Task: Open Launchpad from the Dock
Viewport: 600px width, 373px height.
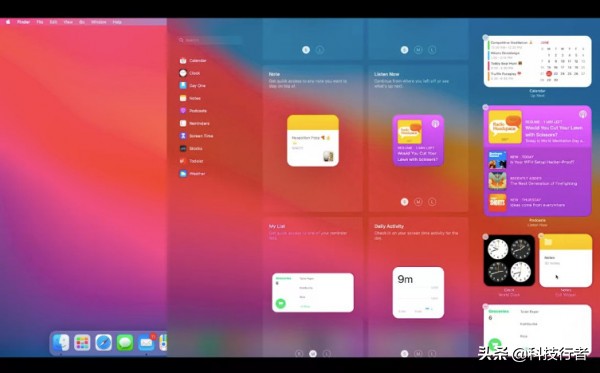Action: click(x=82, y=342)
